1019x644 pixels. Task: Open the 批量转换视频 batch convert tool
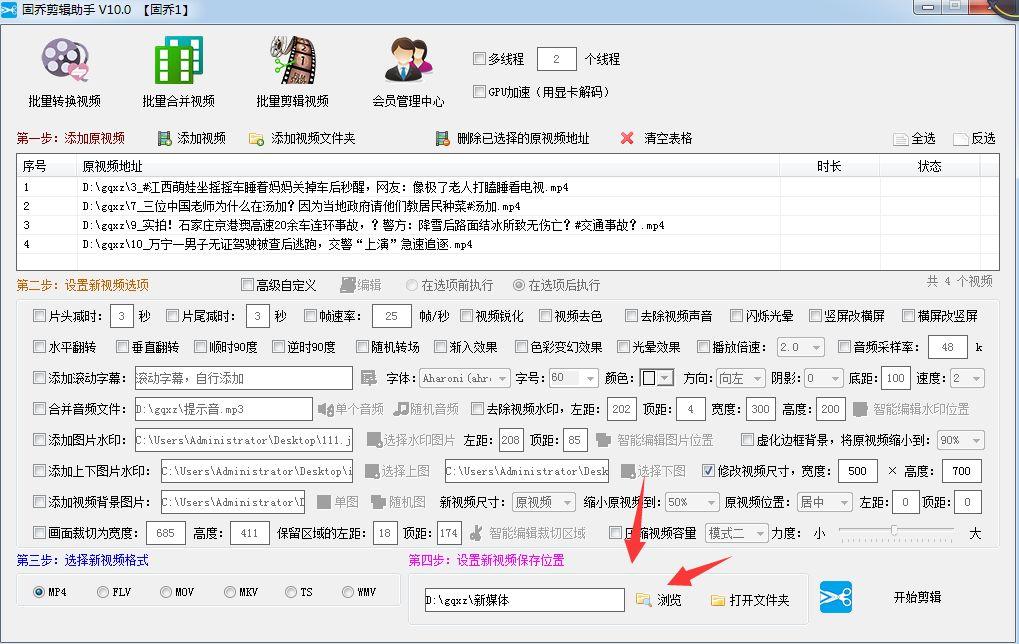[x=66, y=70]
